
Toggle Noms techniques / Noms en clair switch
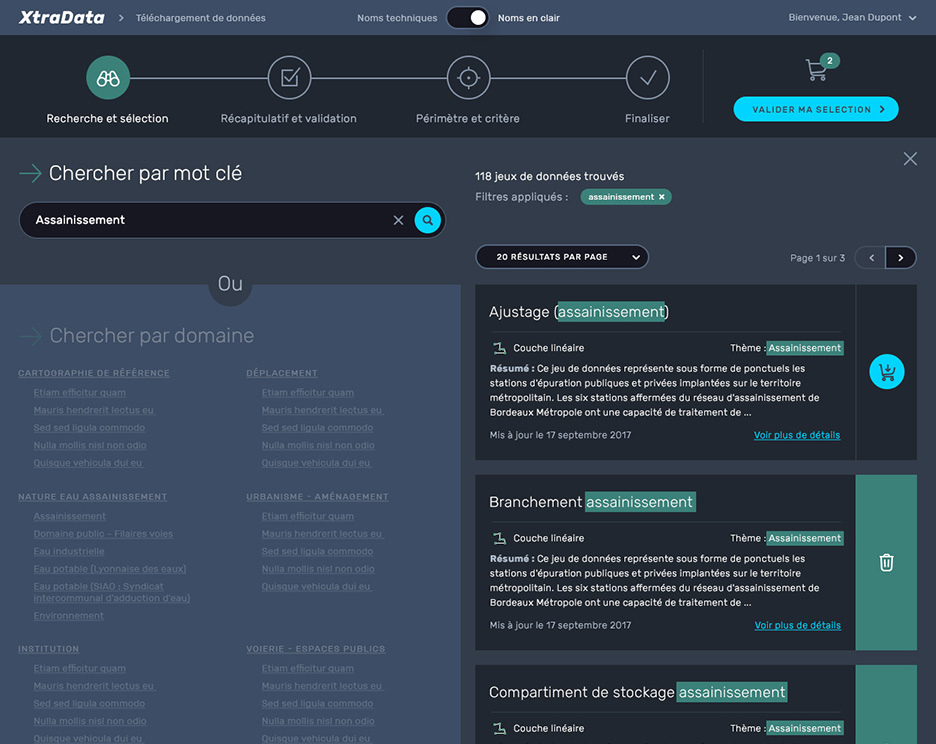click(x=467, y=18)
